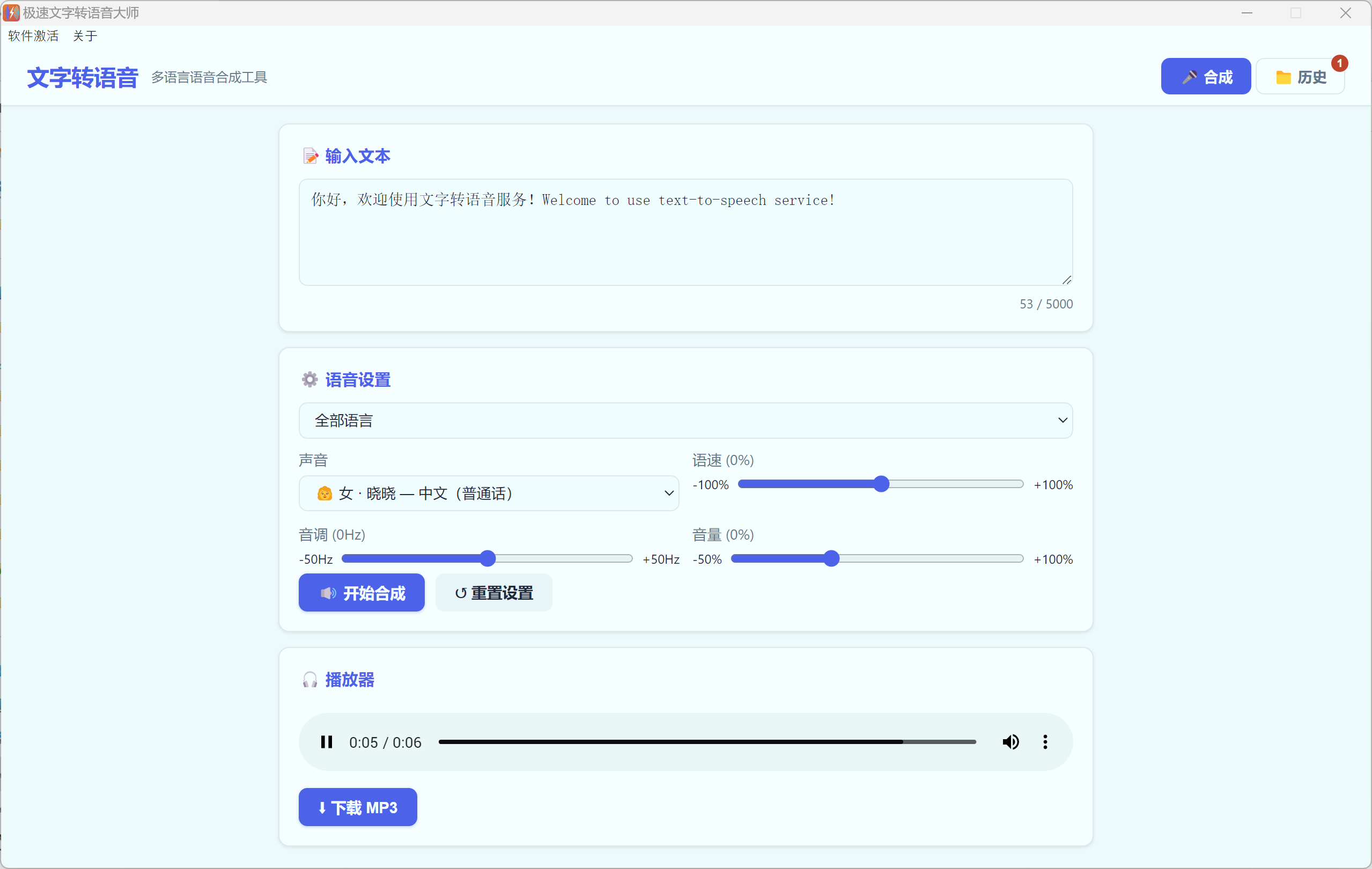The image size is (1372, 869).
Task: Open the player's three-dot options menu
Action: 1045,741
